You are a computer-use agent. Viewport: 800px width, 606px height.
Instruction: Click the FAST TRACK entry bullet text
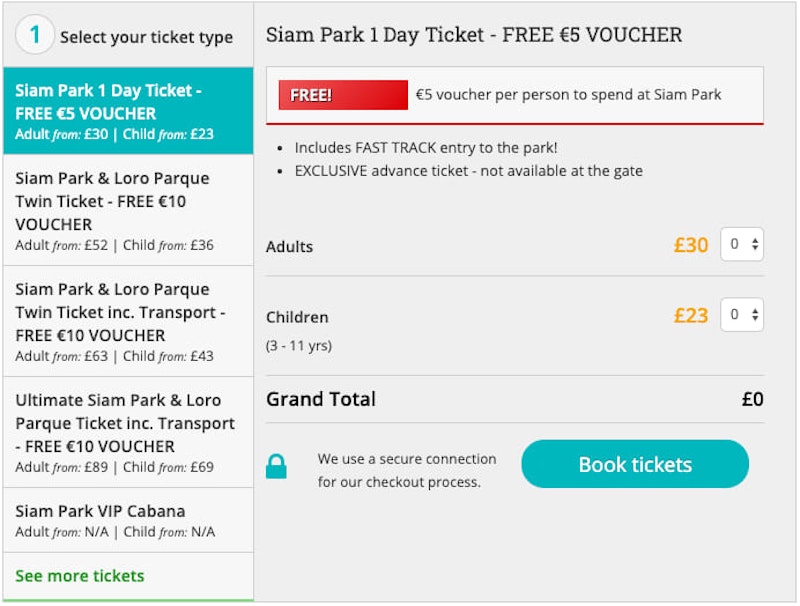coord(426,147)
